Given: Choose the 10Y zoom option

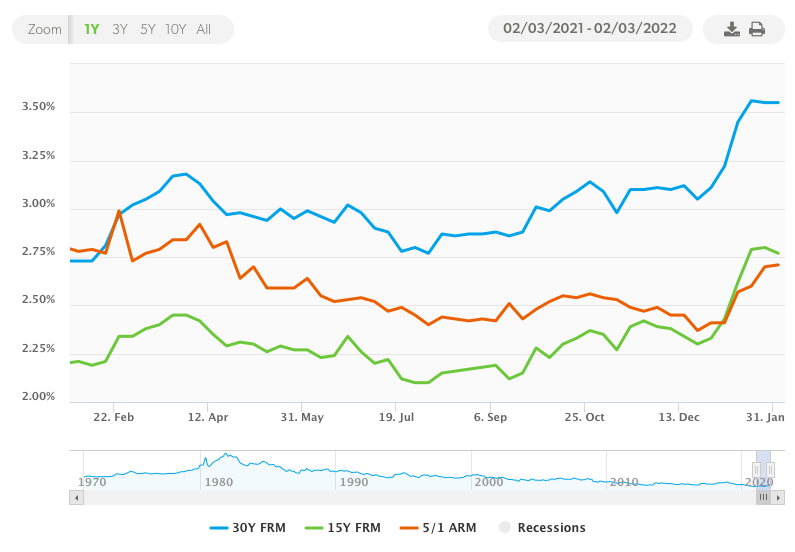Looking at the screenshot, I should 176,29.
